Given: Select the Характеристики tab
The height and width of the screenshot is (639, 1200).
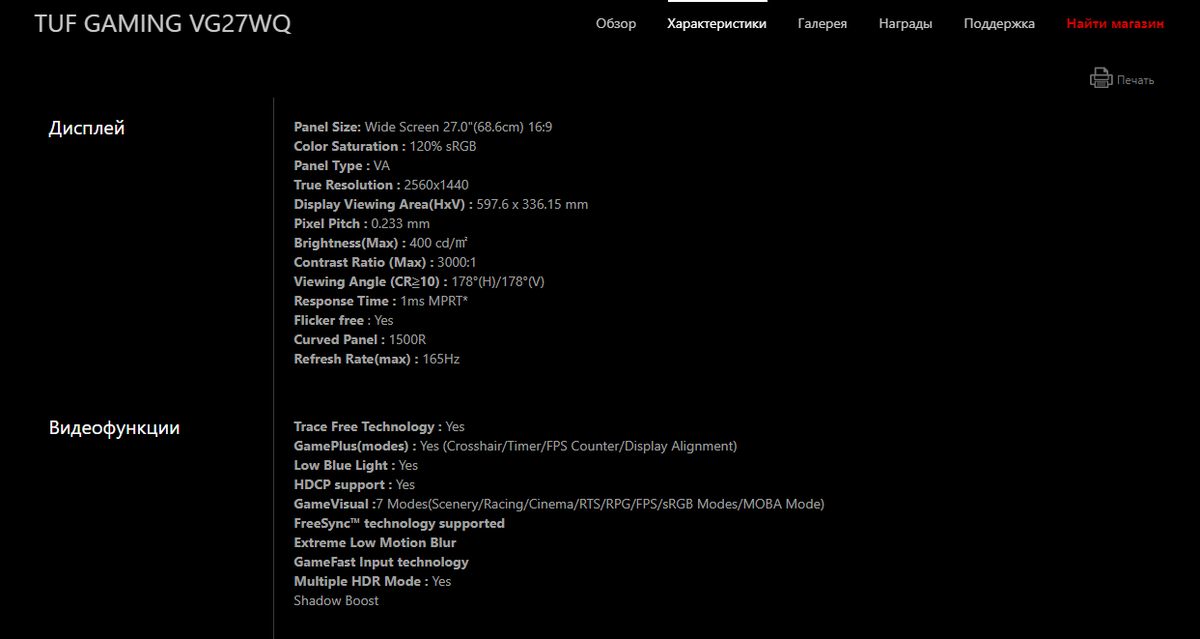Looking at the screenshot, I should click(x=717, y=24).
